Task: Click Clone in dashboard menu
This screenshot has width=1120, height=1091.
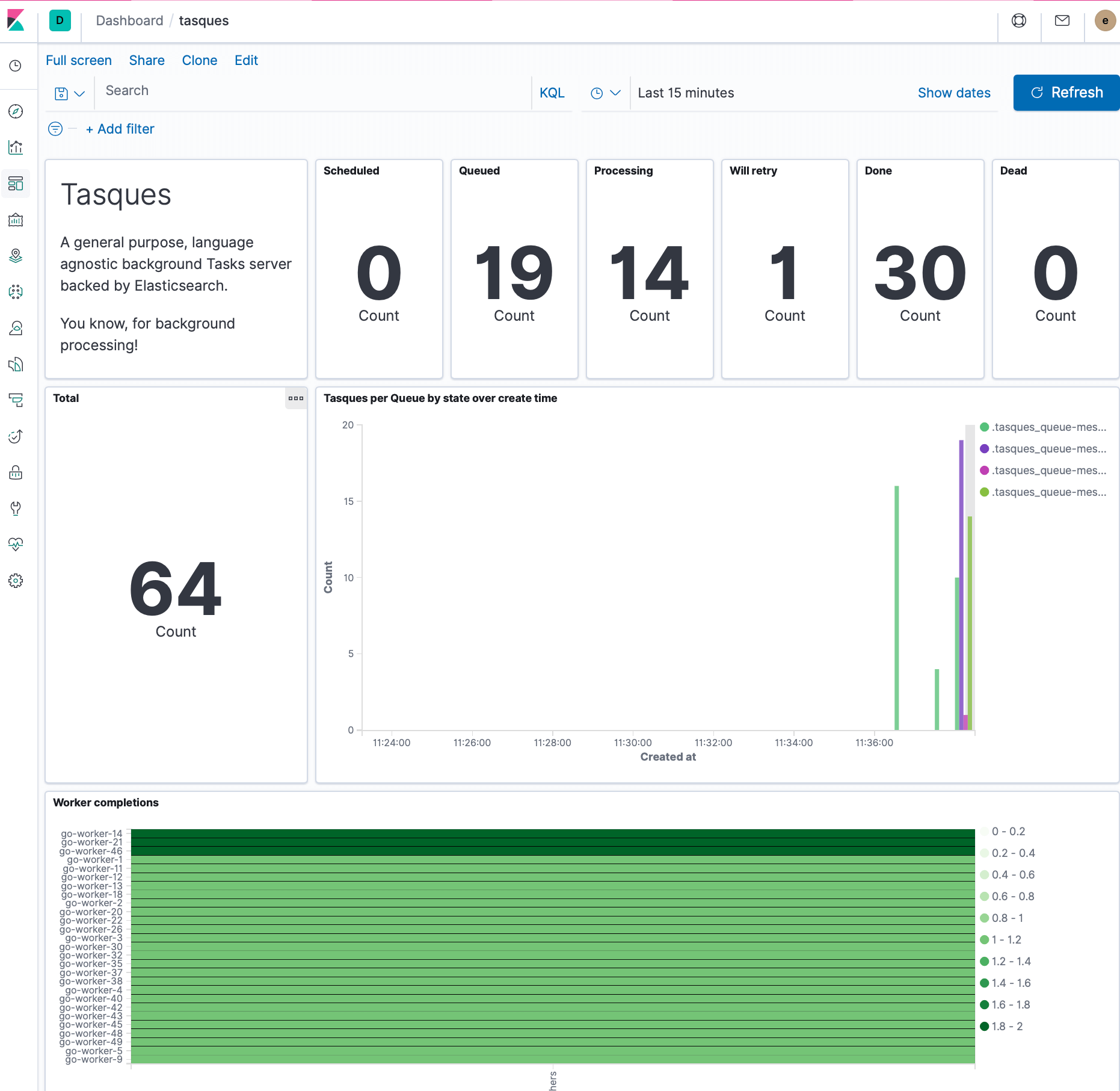Action: point(200,60)
